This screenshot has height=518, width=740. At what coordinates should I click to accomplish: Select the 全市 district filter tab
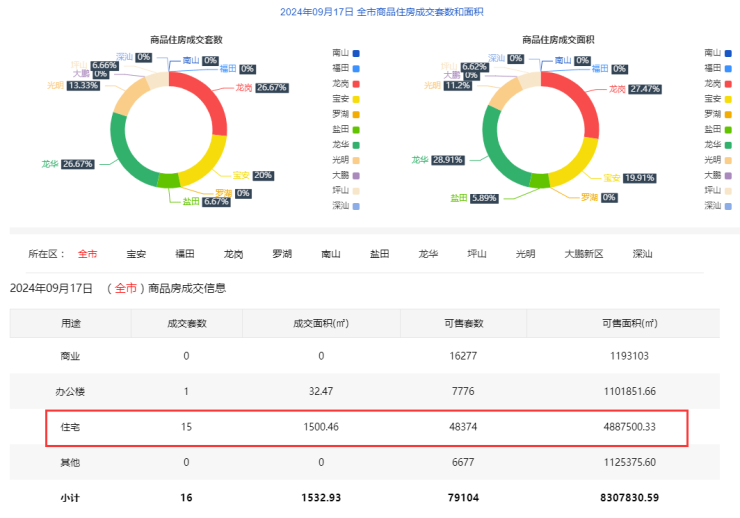pyautogui.click(x=88, y=254)
